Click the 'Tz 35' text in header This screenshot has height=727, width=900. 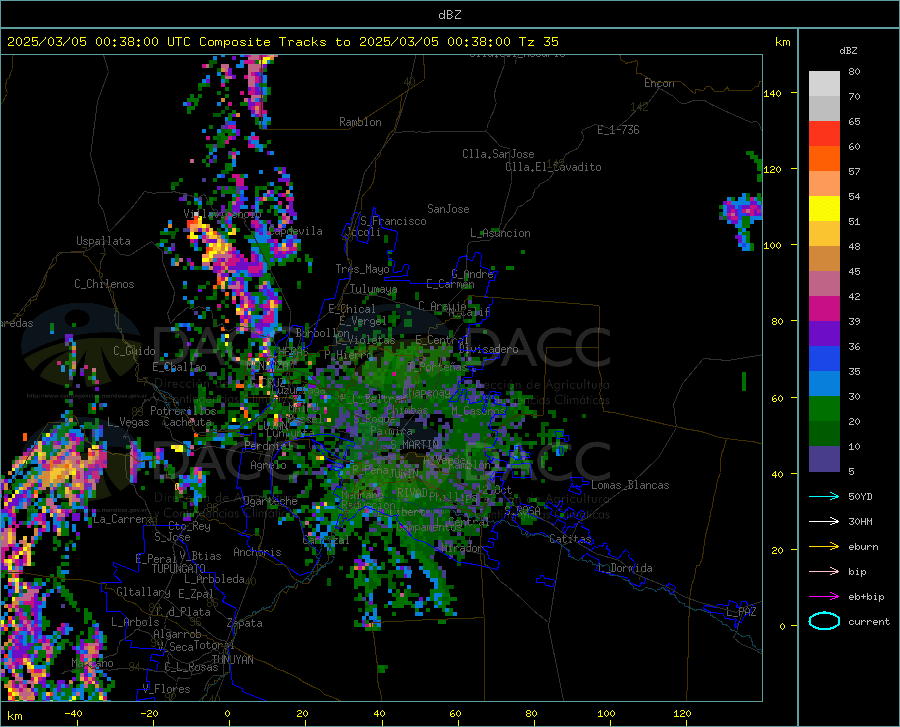click(539, 42)
